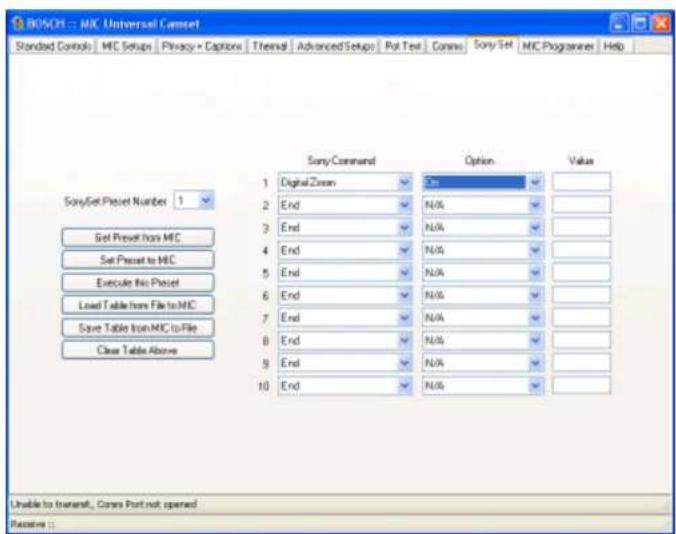
Task: Open the Standard Controls tab
Action: (x=53, y=46)
